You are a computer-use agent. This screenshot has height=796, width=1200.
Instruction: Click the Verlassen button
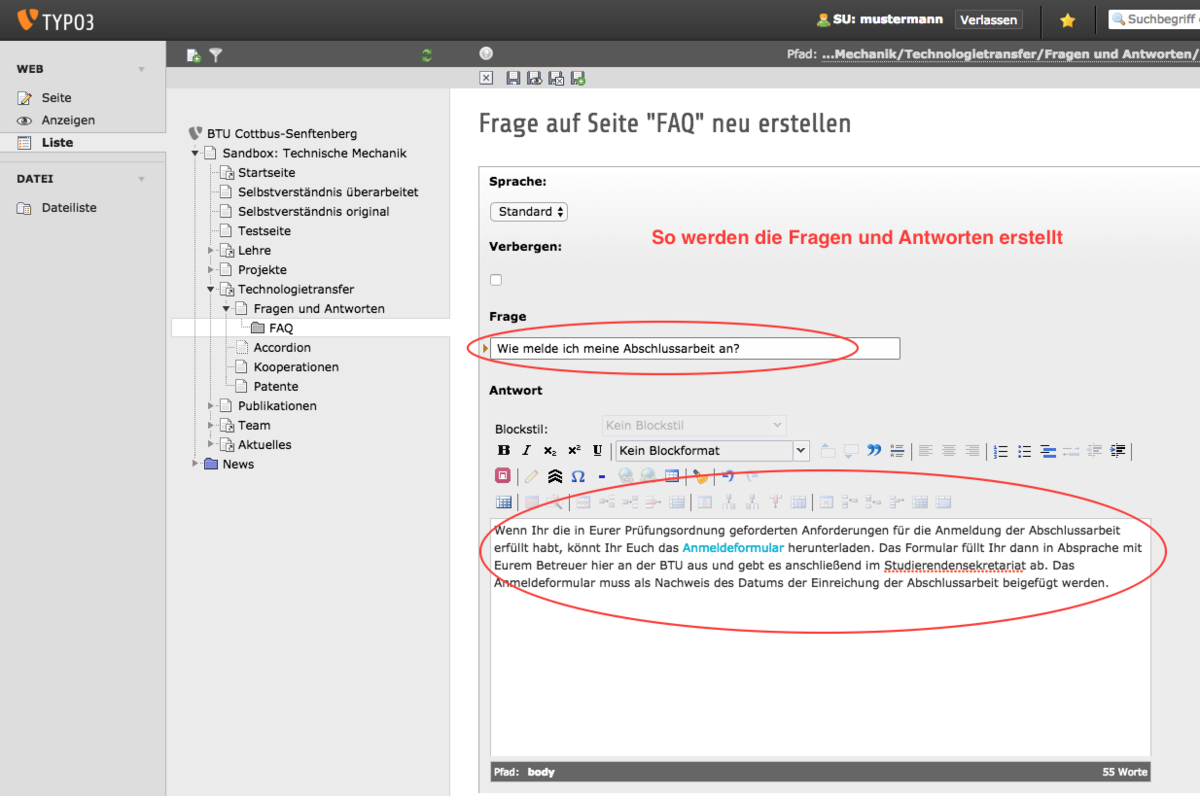tap(988, 20)
